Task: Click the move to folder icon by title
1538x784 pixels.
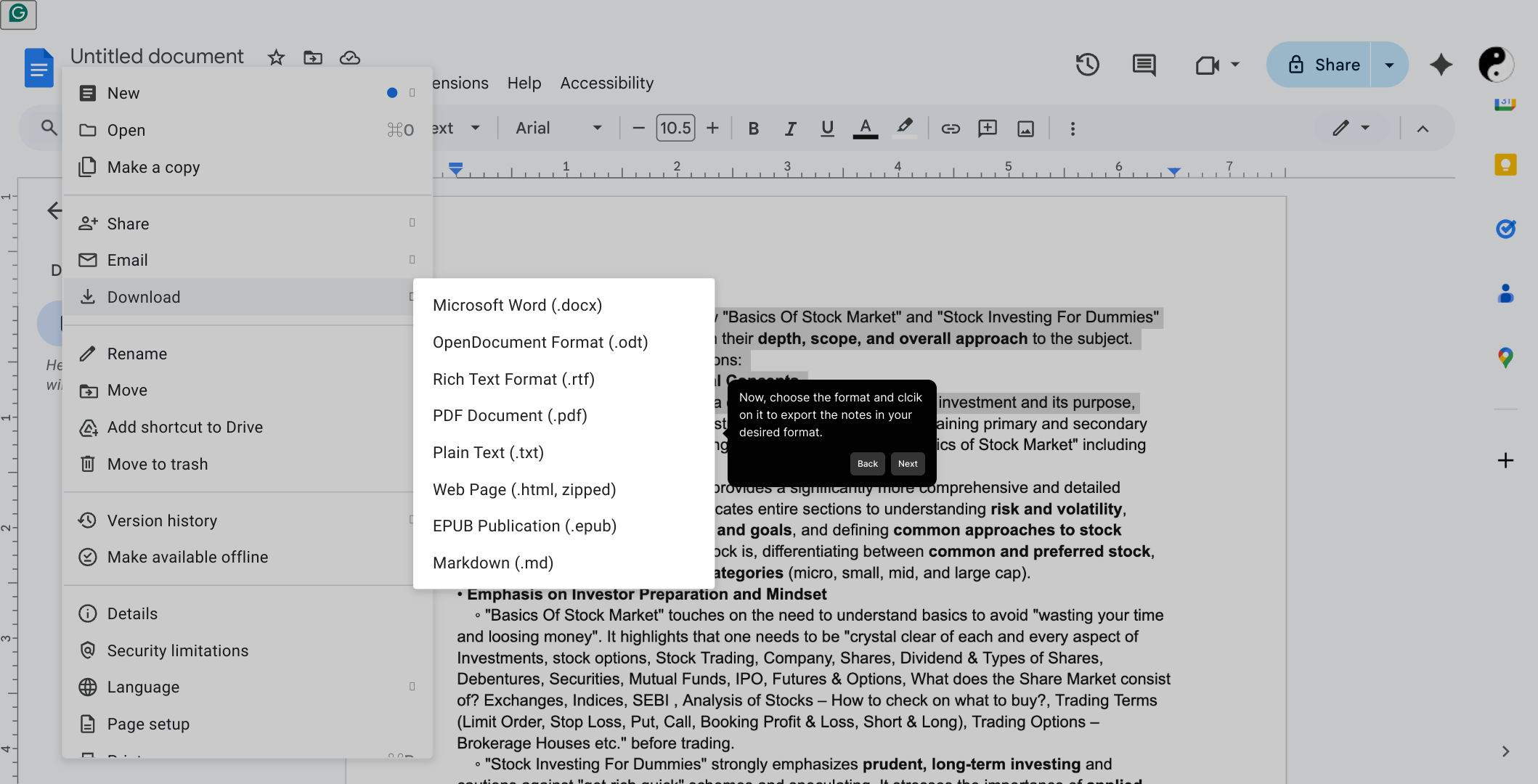Action: [x=313, y=57]
